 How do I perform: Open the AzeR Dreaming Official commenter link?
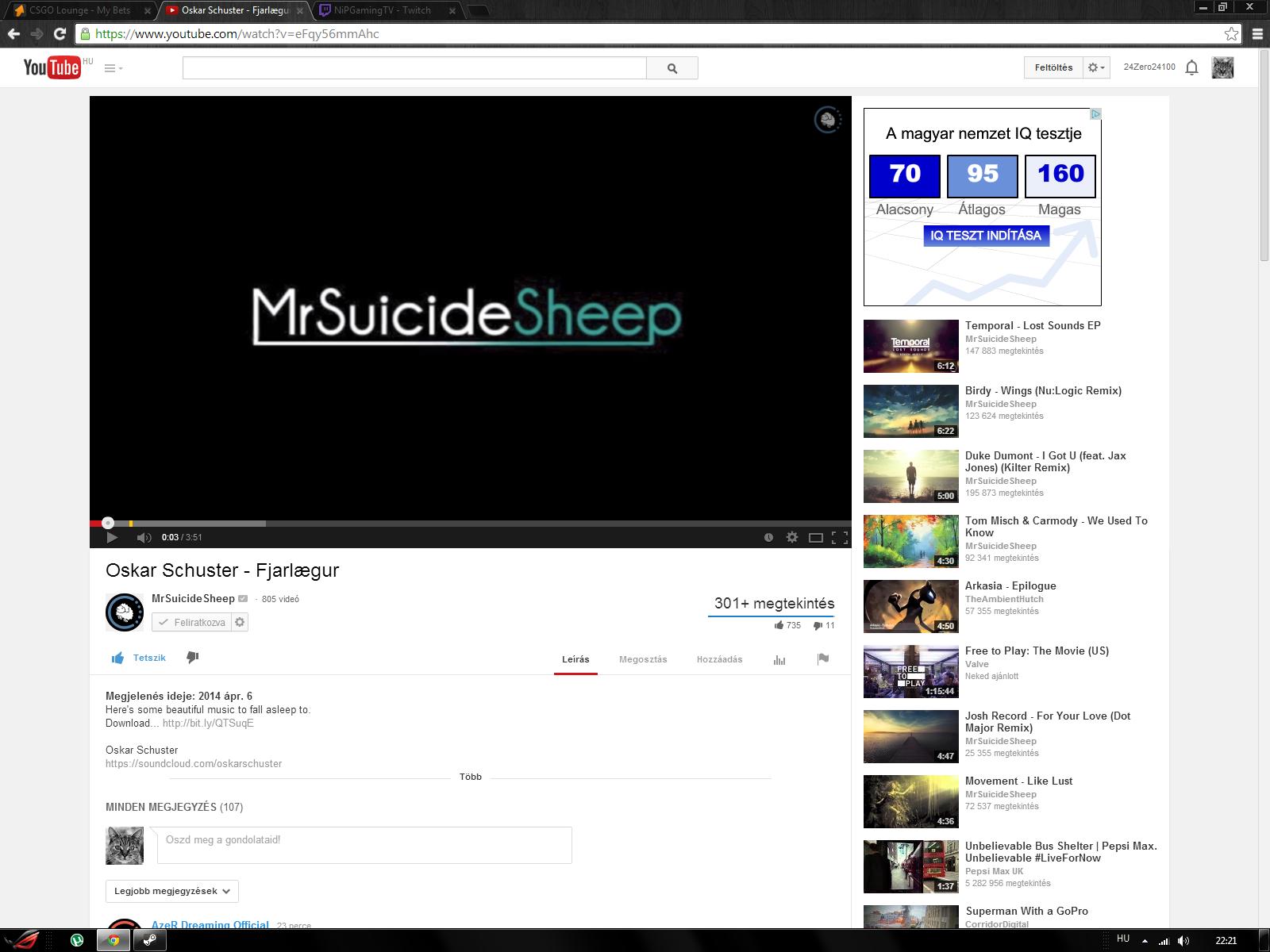(210, 924)
